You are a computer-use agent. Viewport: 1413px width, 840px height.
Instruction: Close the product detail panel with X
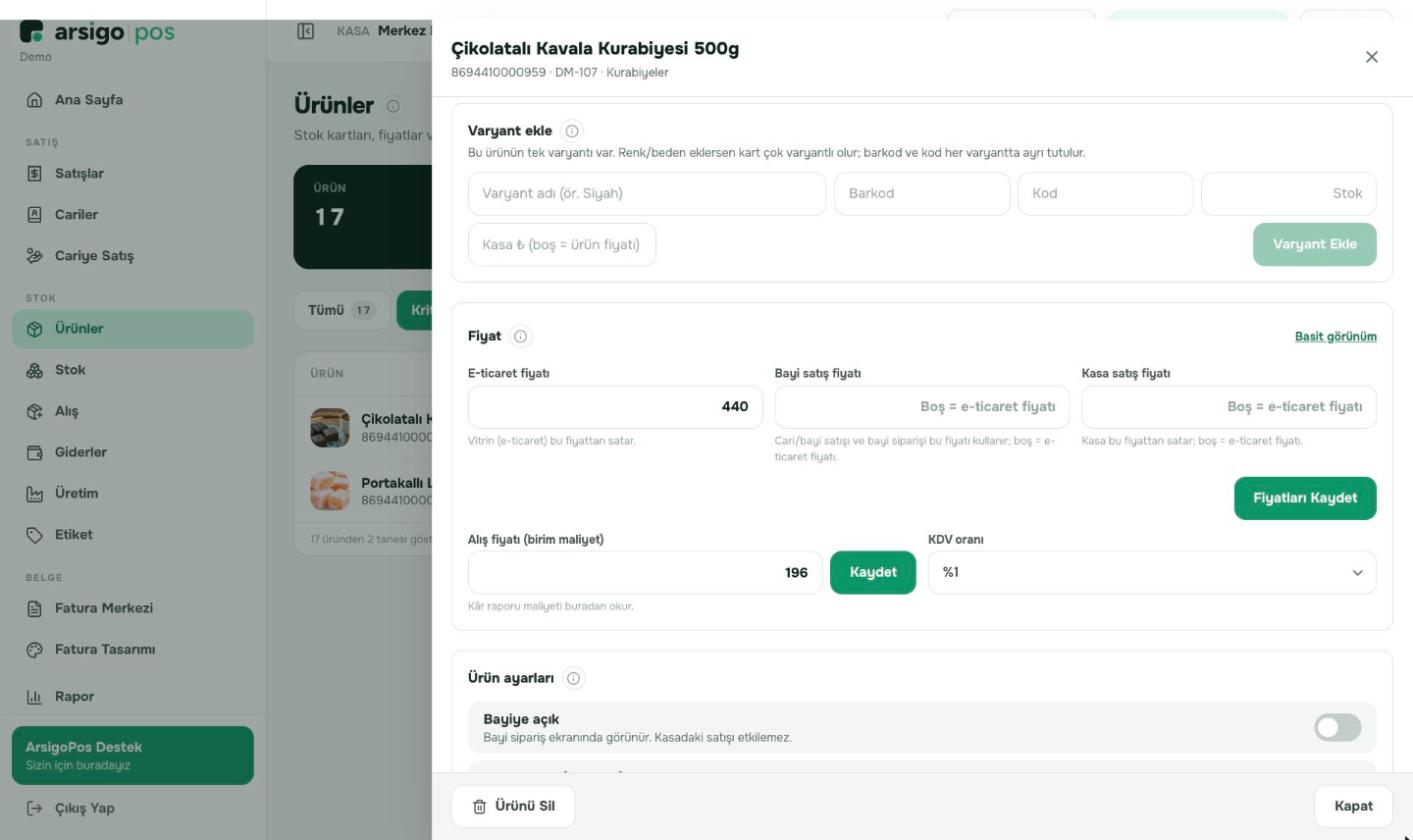coord(1371,57)
